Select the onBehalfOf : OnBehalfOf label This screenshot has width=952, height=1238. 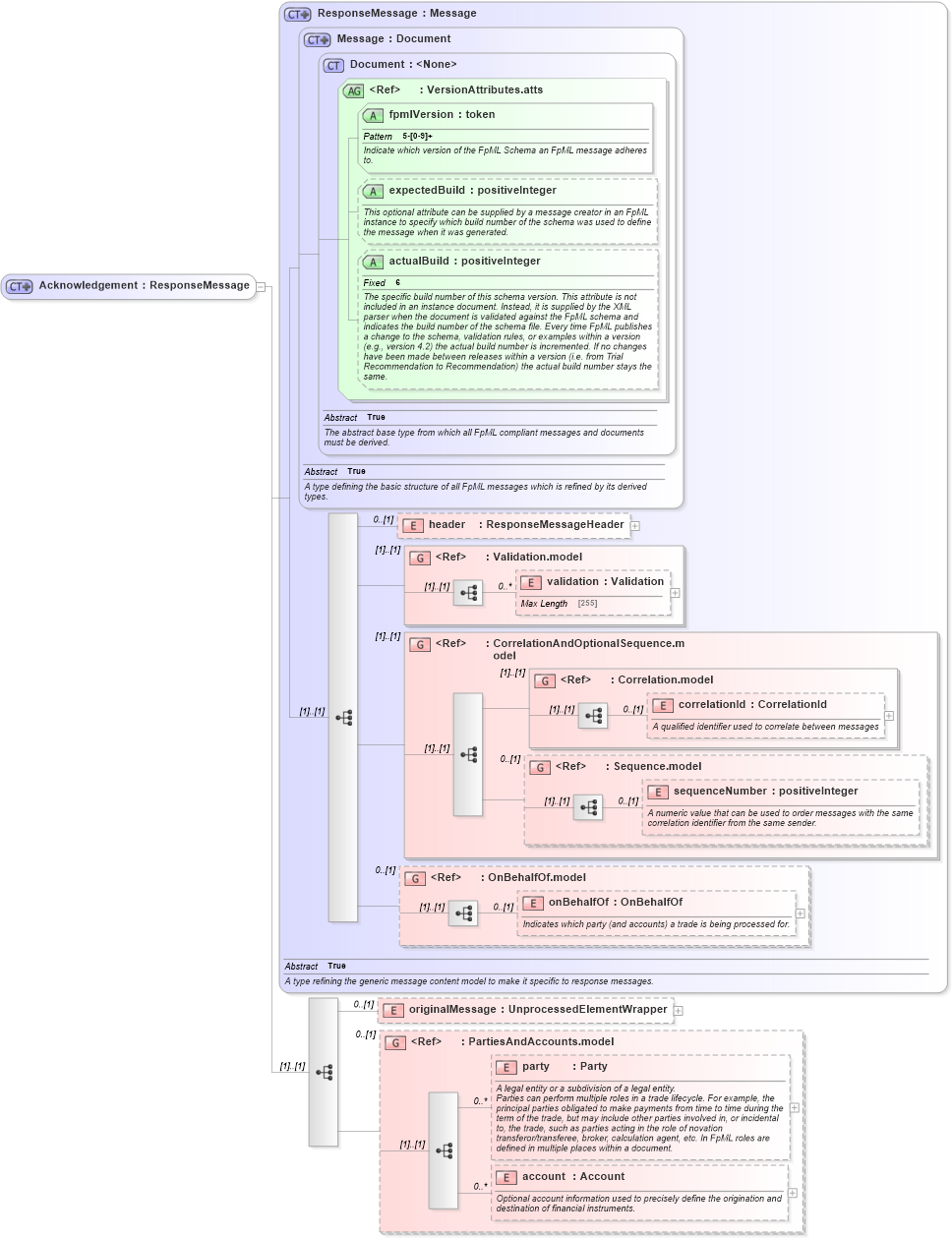(616, 902)
